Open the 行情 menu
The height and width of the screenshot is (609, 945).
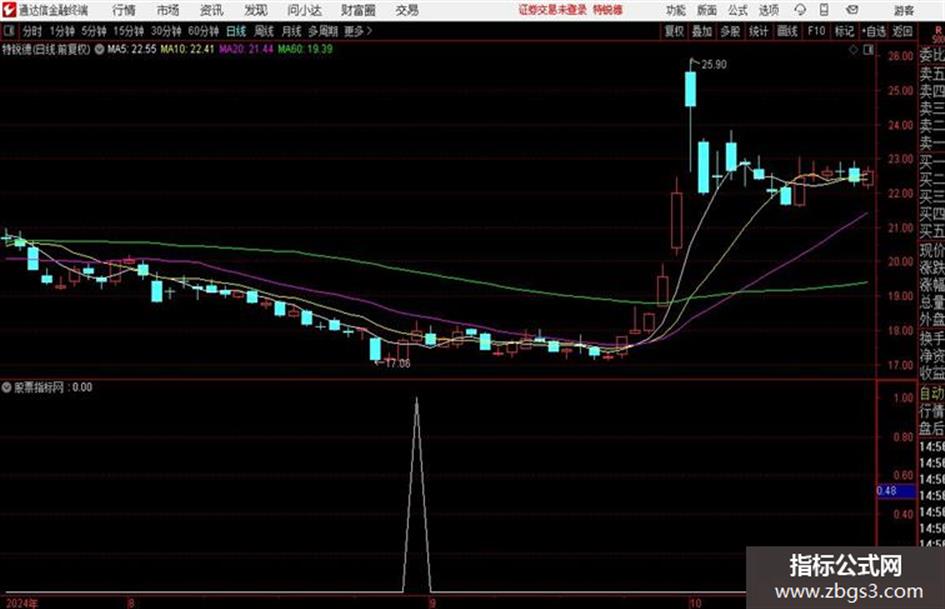(x=124, y=10)
